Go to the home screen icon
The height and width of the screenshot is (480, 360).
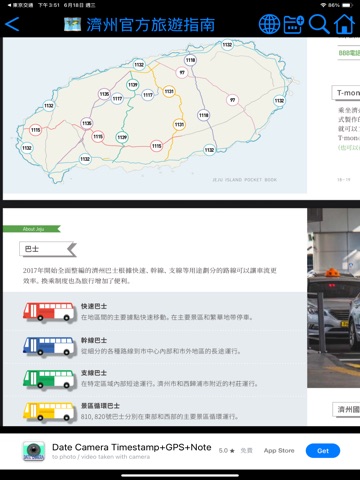[344, 24]
